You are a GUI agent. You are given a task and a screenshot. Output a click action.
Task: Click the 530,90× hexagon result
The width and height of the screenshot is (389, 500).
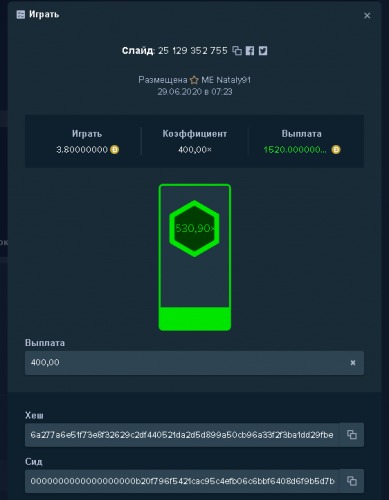click(x=195, y=228)
